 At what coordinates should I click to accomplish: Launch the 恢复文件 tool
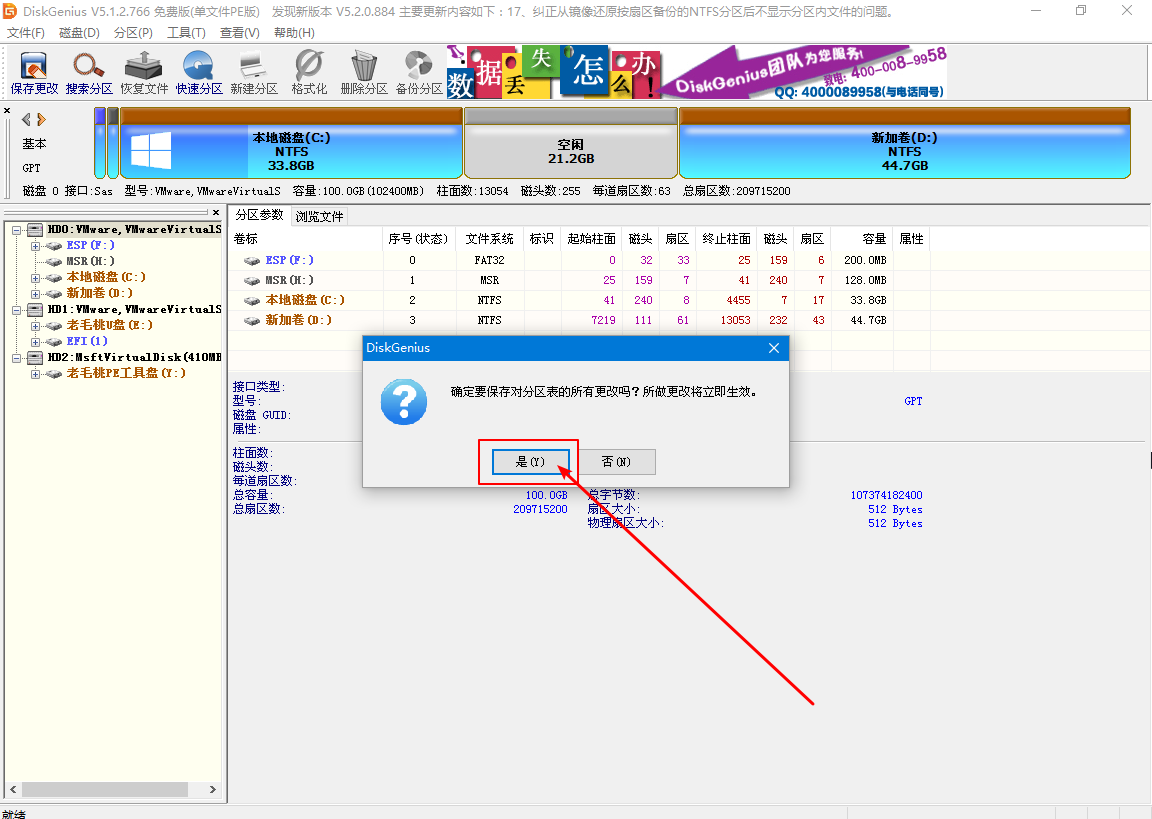point(144,73)
